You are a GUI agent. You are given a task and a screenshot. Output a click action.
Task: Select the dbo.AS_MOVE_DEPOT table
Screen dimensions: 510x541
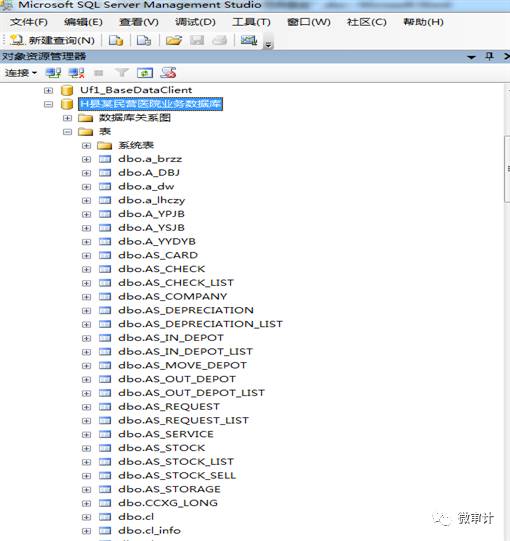(x=183, y=365)
